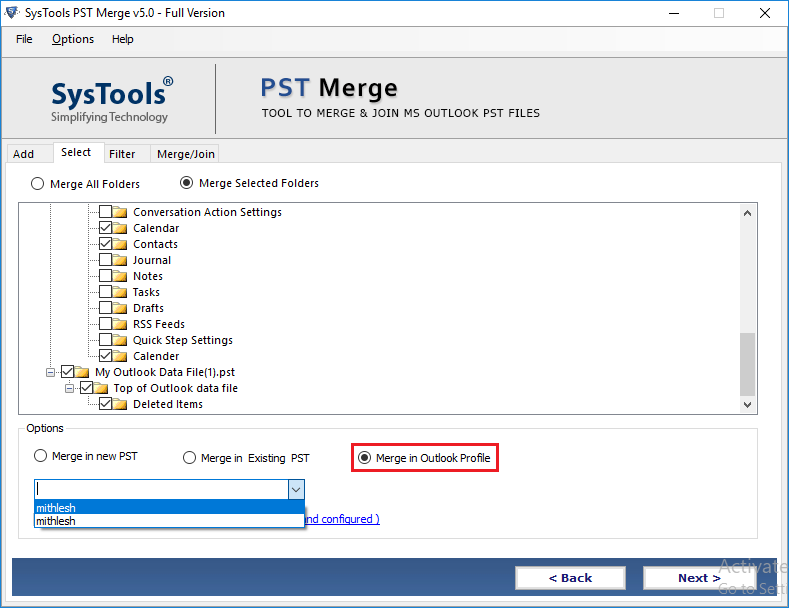Screen dimensions: 789x608
Task: Uncheck My Outlook Data File(1).pst checkbox
Action: point(67,371)
